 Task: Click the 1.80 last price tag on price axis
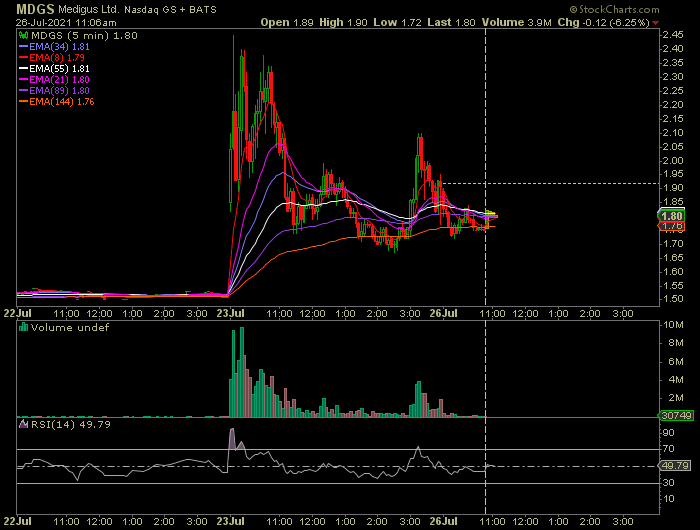click(x=671, y=216)
